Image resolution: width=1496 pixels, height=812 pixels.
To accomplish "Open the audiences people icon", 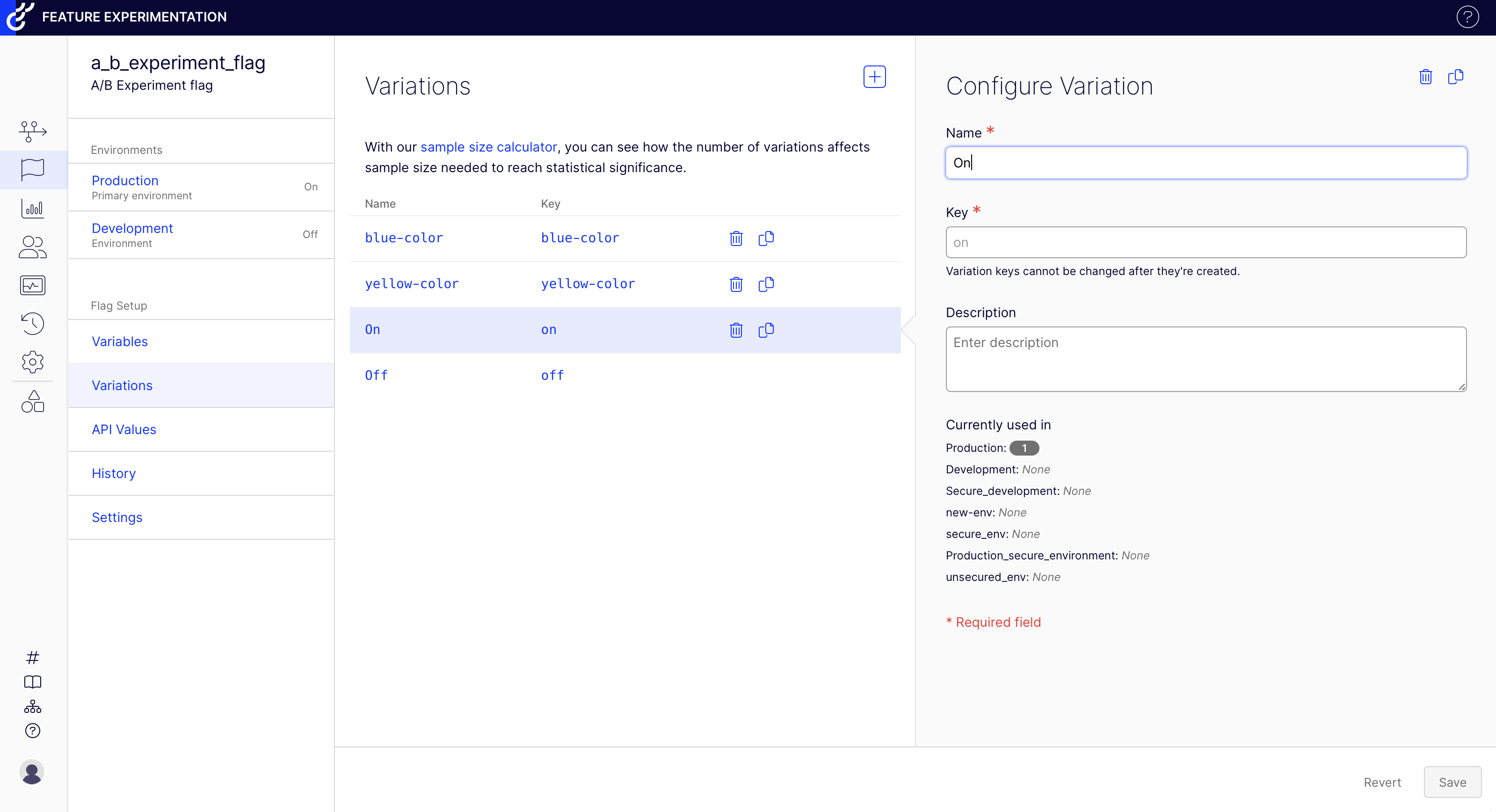I will point(33,247).
